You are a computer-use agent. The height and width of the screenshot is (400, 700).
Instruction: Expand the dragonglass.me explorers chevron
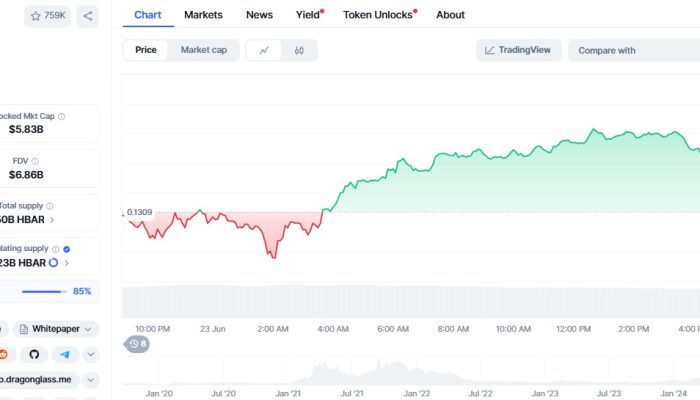[91, 380]
